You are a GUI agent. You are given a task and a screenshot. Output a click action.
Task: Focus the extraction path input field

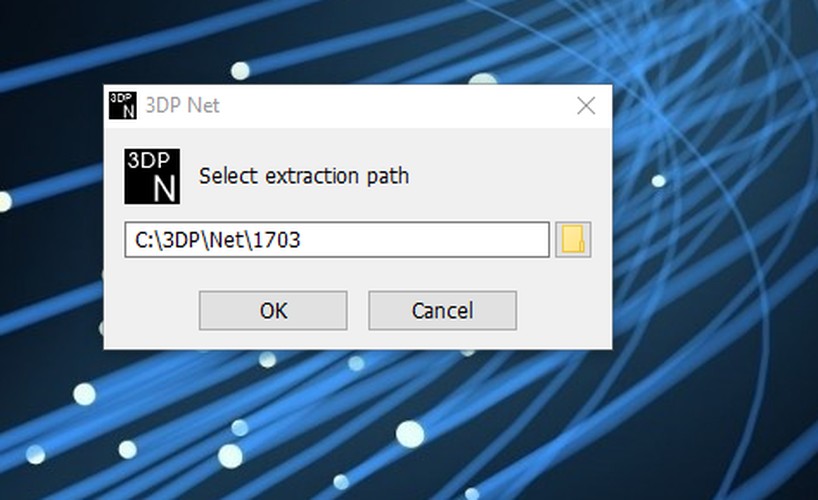coord(337,240)
